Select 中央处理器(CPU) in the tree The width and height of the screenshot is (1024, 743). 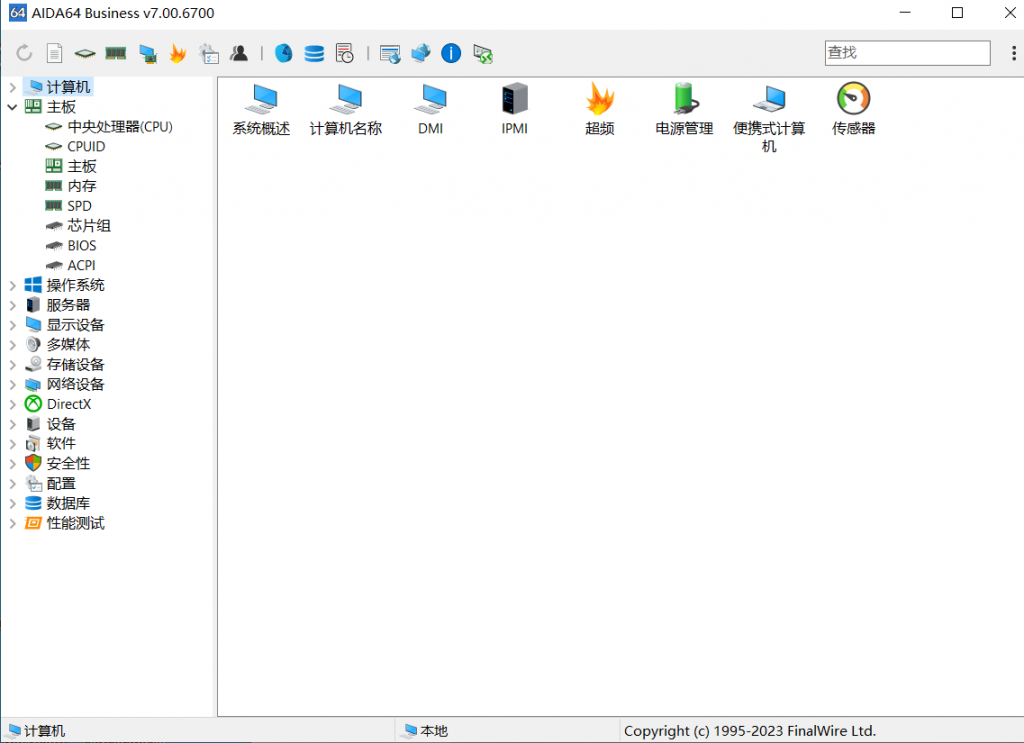coord(119,127)
